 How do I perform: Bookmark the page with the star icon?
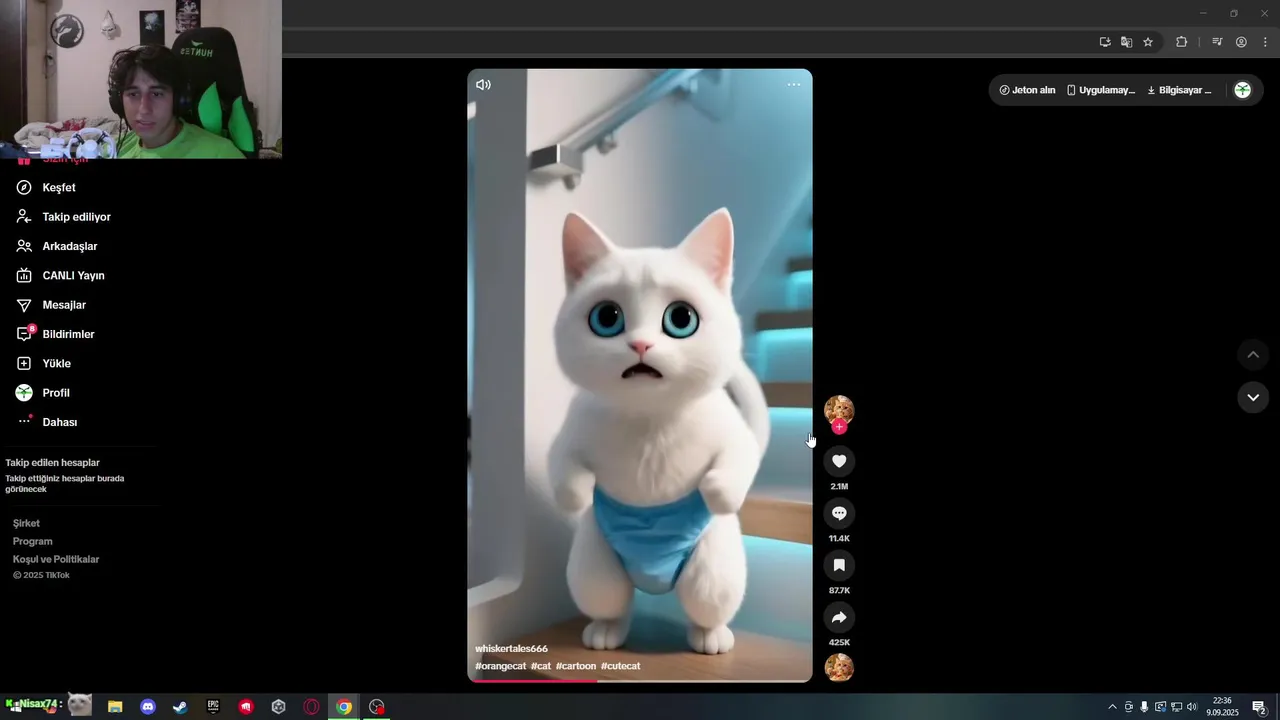1148,42
